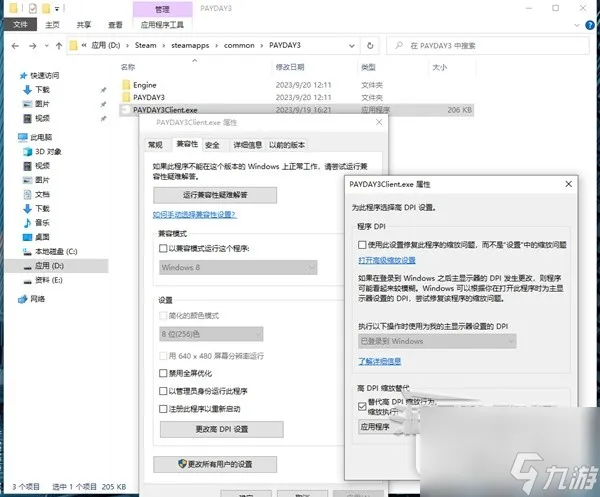600x497 pixels.
Task: Click 更改高 DPI 设置 button
Action: 222,429
